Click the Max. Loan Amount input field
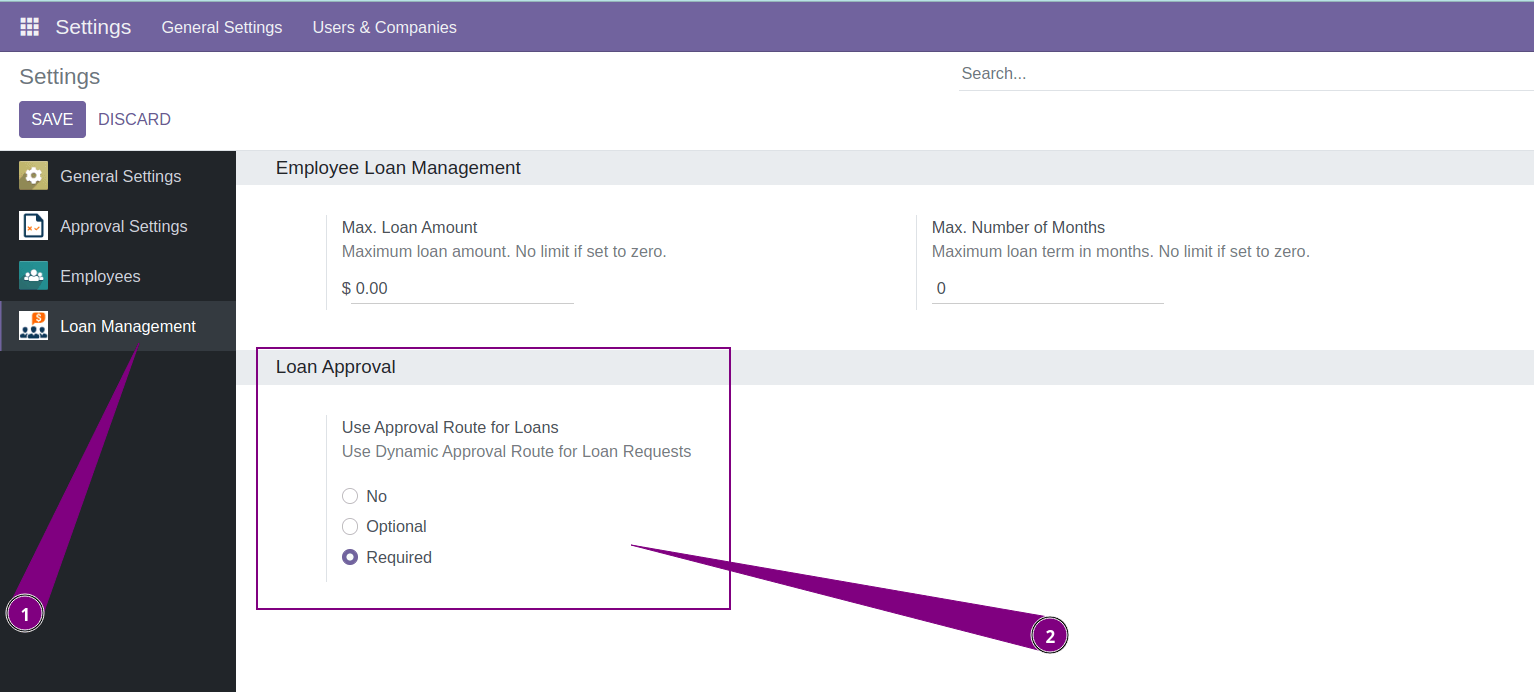Screen dimensions: 1534x692 (x=460, y=288)
